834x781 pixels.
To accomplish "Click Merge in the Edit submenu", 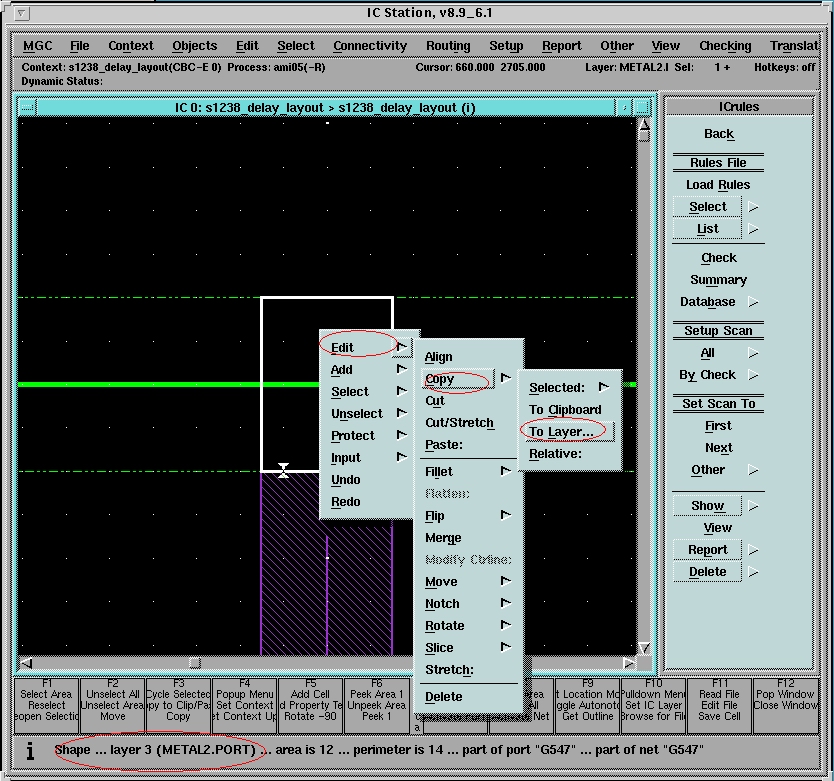I will pyautogui.click(x=443, y=538).
